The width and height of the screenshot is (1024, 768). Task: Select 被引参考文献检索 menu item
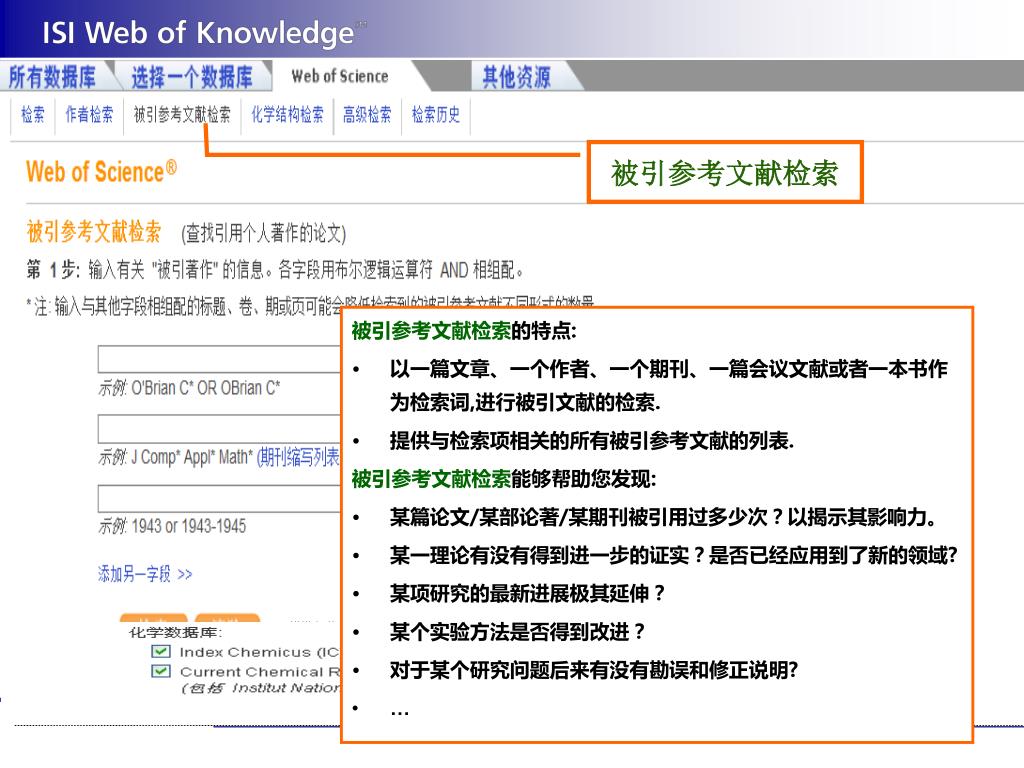click(182, 115)
